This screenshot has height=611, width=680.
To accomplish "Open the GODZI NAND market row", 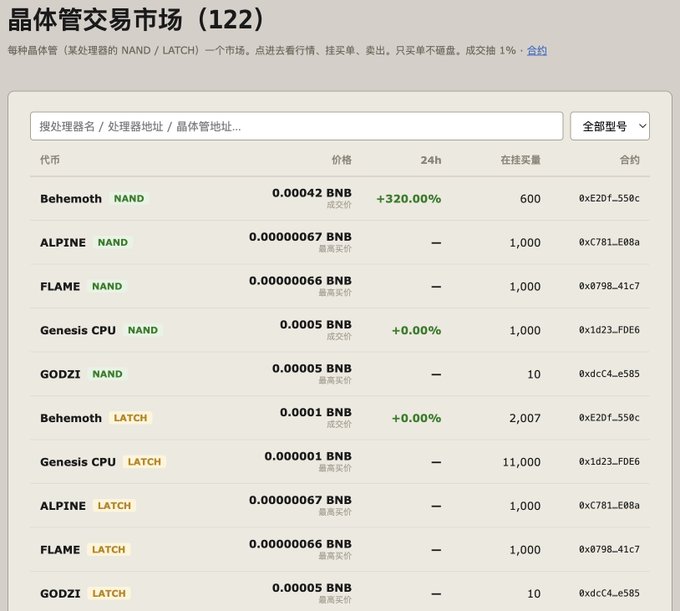I will [x=340, y=374].
